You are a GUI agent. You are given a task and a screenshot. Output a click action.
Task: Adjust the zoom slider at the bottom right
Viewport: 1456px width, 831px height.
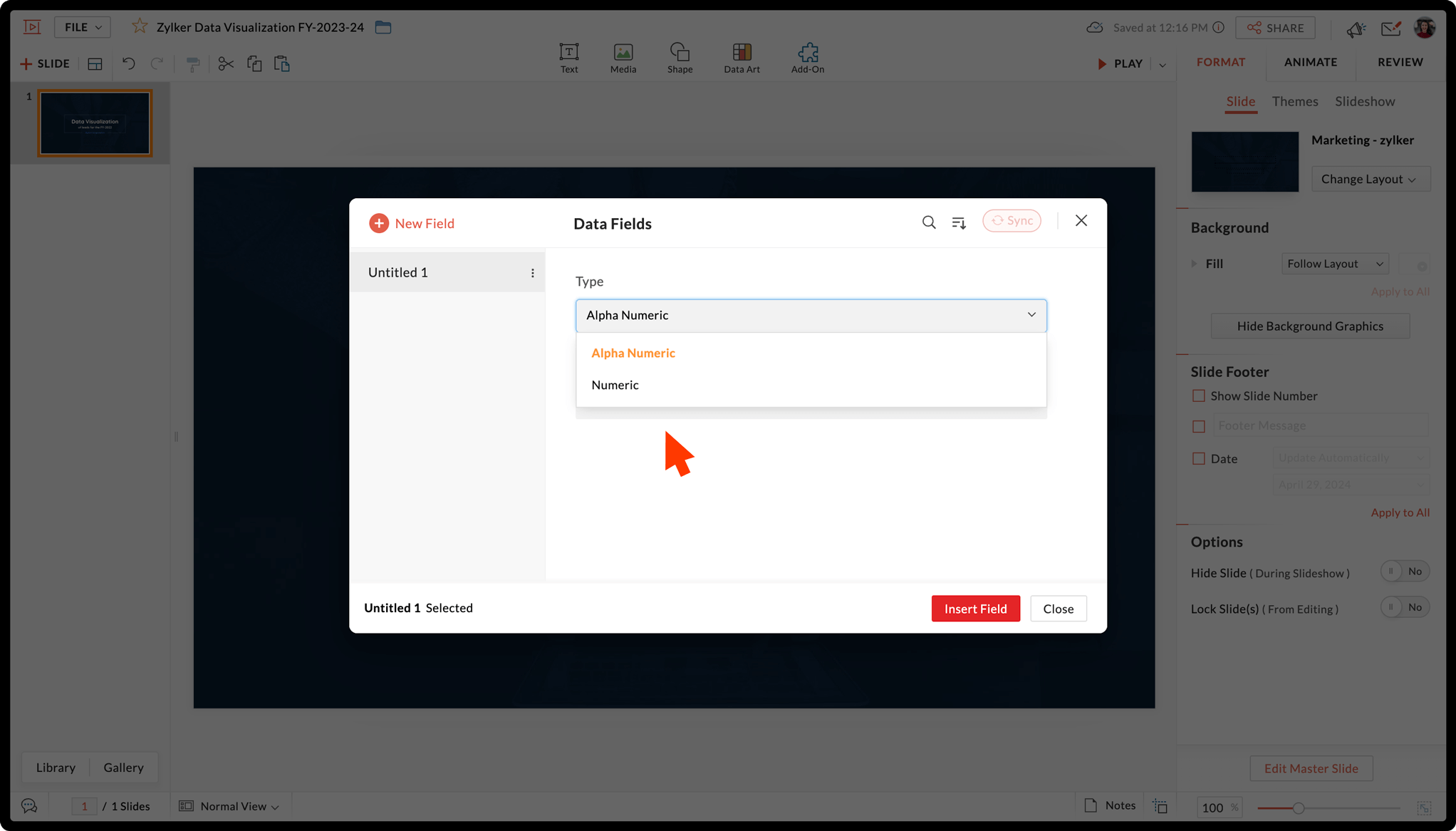1299,808
